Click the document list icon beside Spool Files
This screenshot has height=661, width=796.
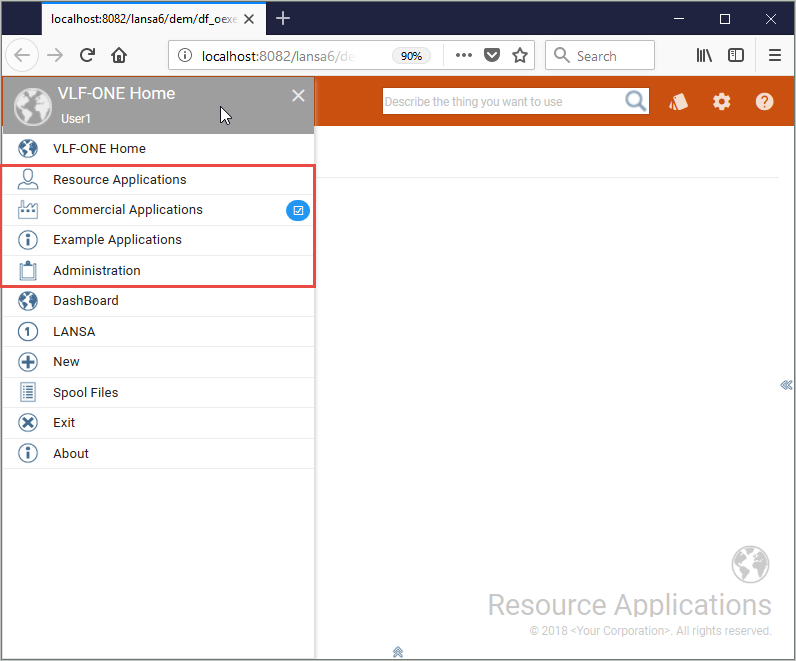tap(28, 392)
